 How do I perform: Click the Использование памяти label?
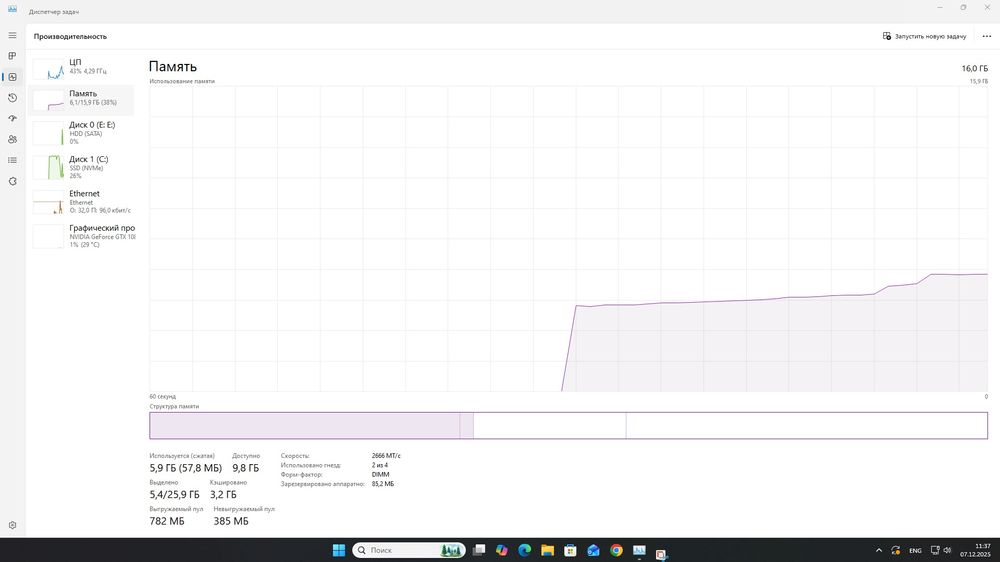click(x=182, y=81)
